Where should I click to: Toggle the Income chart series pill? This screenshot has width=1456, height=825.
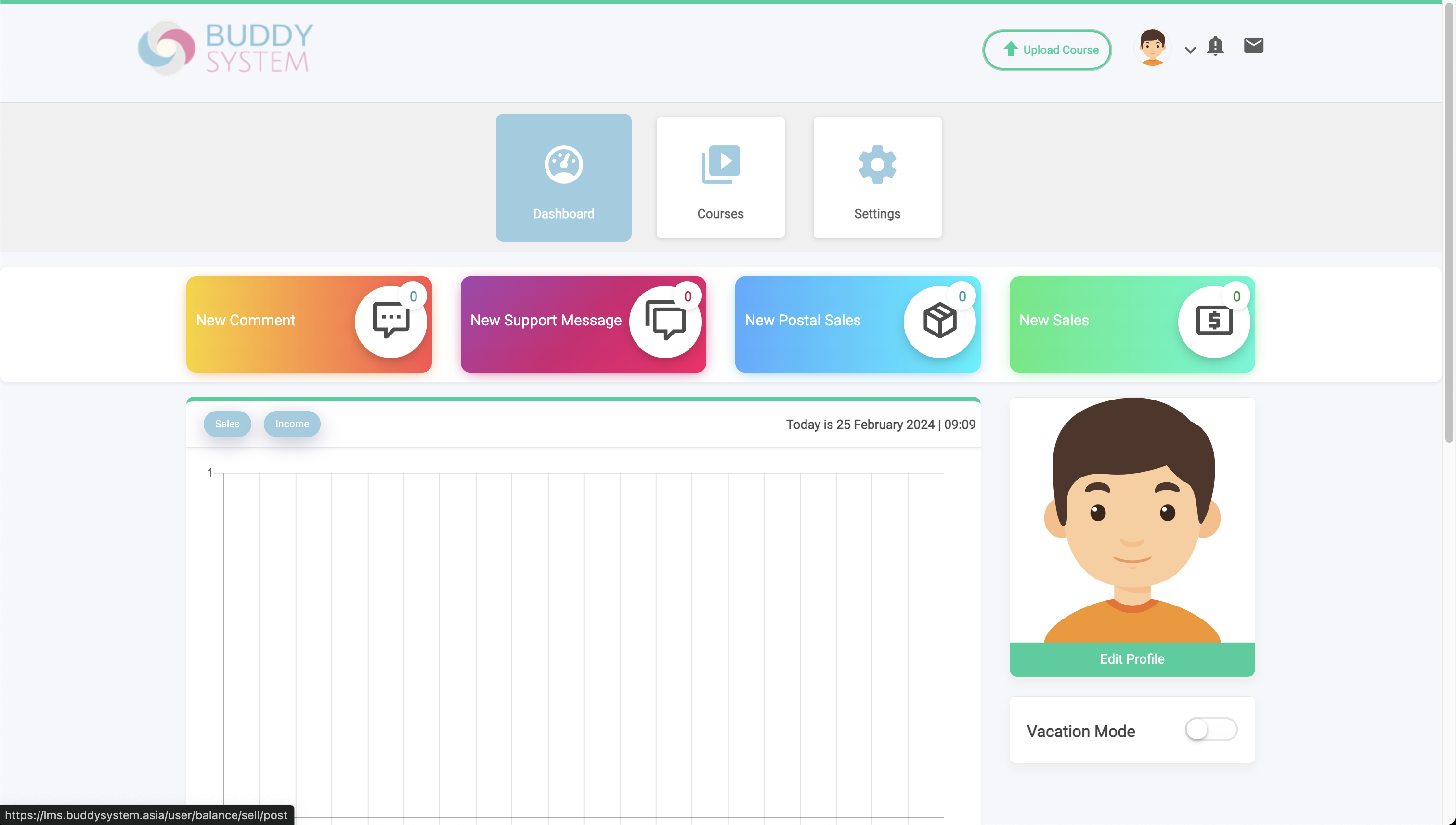(292, 424)
